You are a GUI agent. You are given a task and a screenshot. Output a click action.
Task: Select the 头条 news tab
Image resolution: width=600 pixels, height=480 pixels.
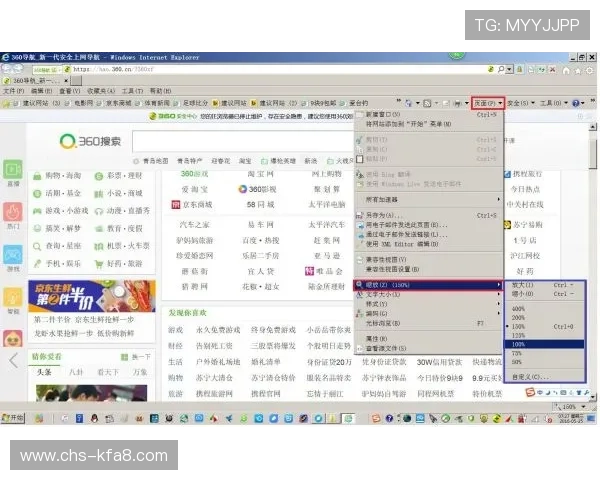click(x=44, y=372)
